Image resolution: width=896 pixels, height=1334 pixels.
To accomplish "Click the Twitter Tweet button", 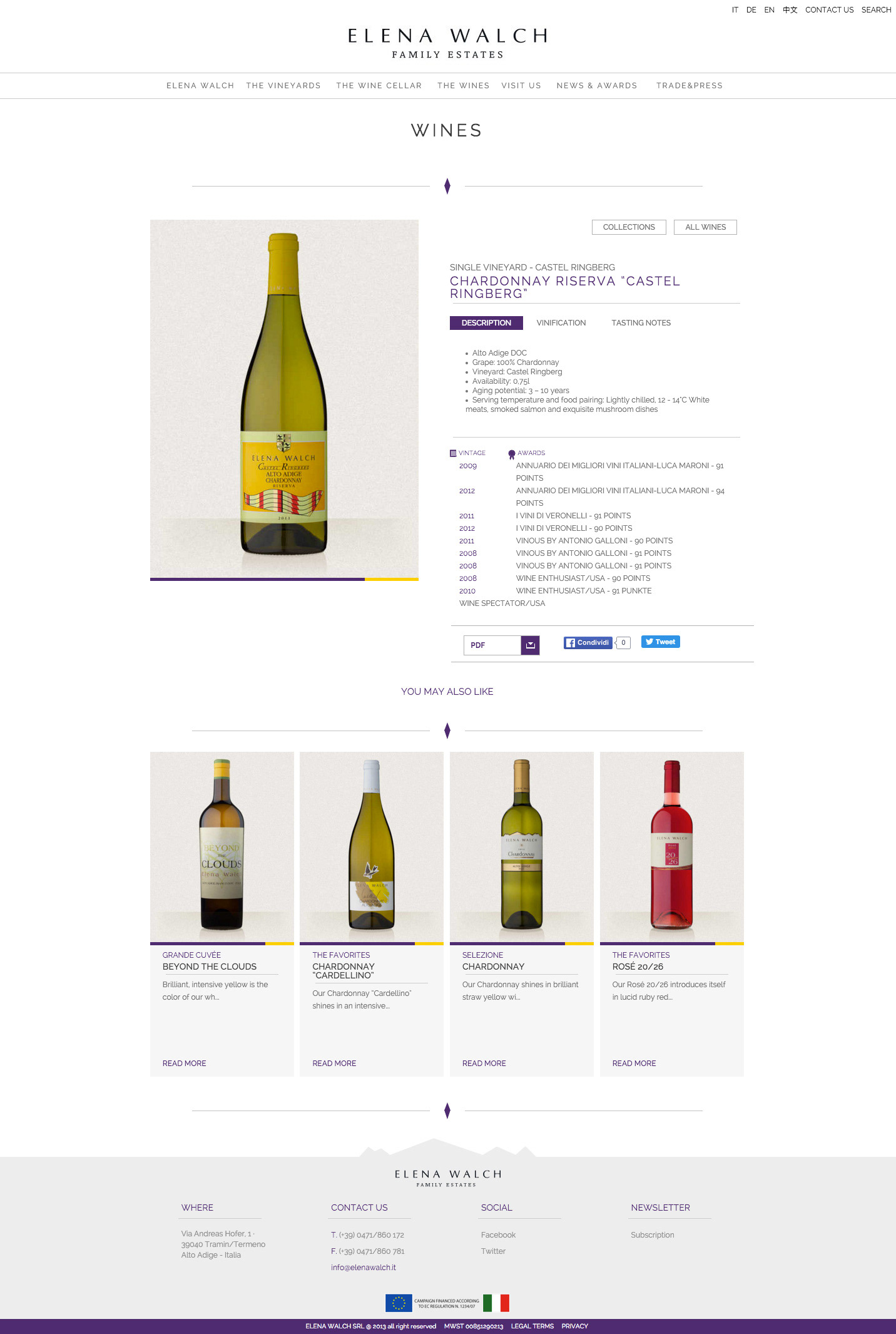I will 660,642.
